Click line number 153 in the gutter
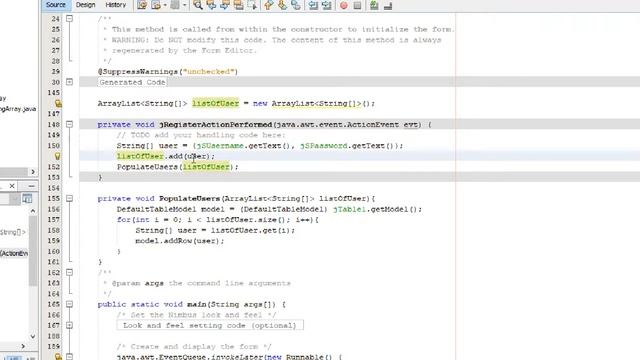 coord(54,177)
